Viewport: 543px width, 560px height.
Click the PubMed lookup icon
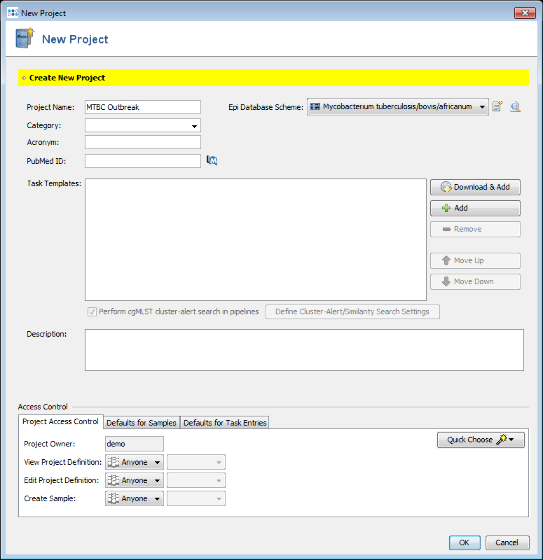tap(212, 160)
